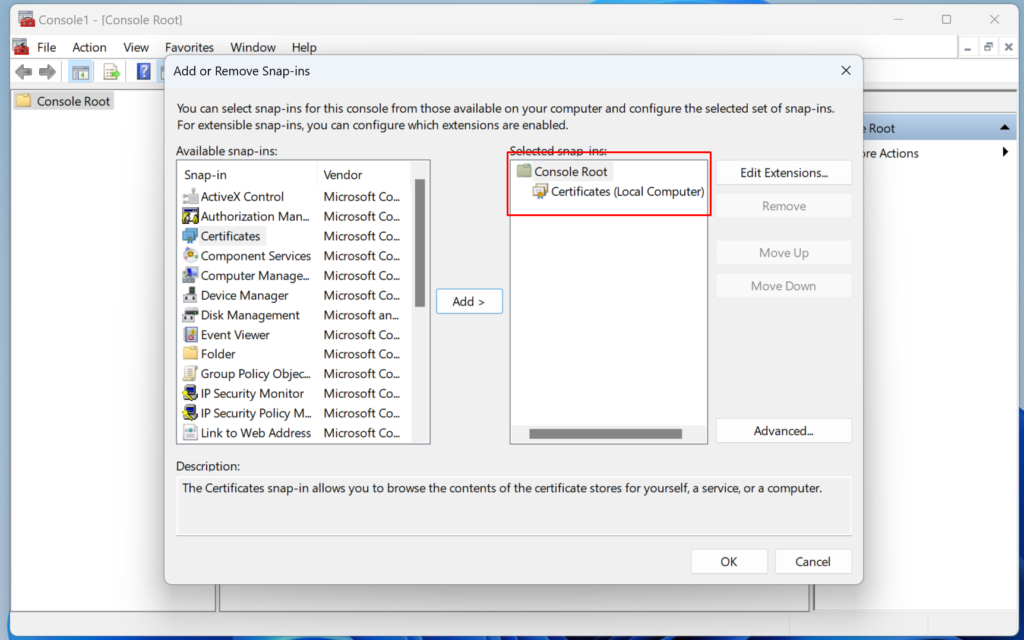Click the IP Security Policy Management icon
Viewport: 1024px width, 640px height.
pyautogui.click(x=190, y=413)
